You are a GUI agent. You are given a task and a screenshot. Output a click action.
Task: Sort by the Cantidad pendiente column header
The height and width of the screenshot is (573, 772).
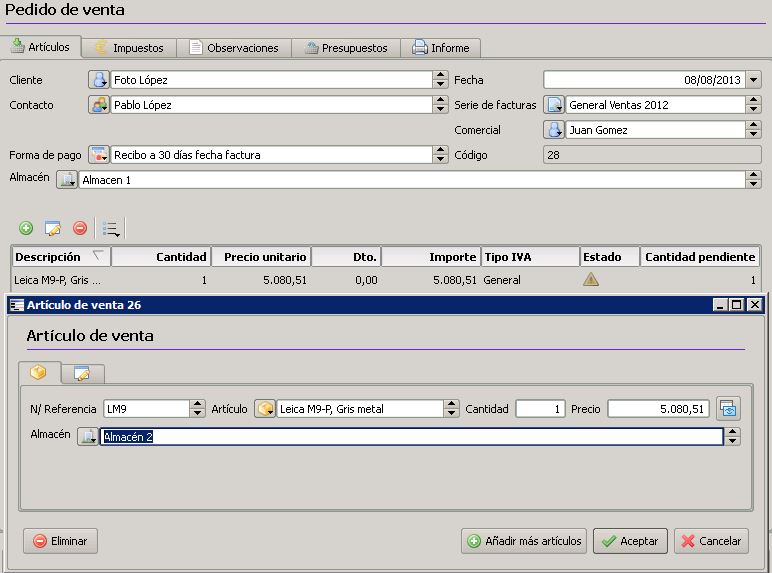coord(700,257)
